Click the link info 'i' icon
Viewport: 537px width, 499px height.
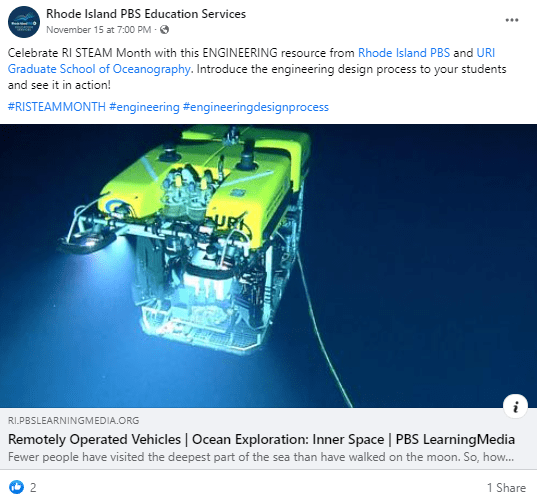click(x=515, y=407)
